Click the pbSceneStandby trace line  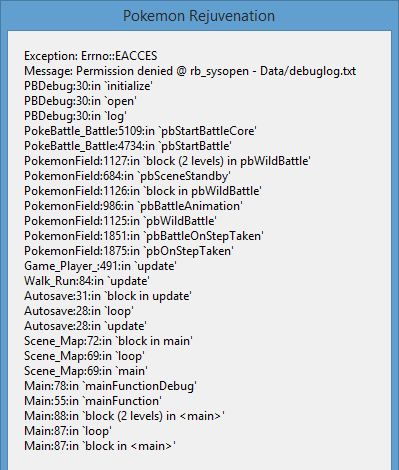pyautogui.click(x=127, y=176)
